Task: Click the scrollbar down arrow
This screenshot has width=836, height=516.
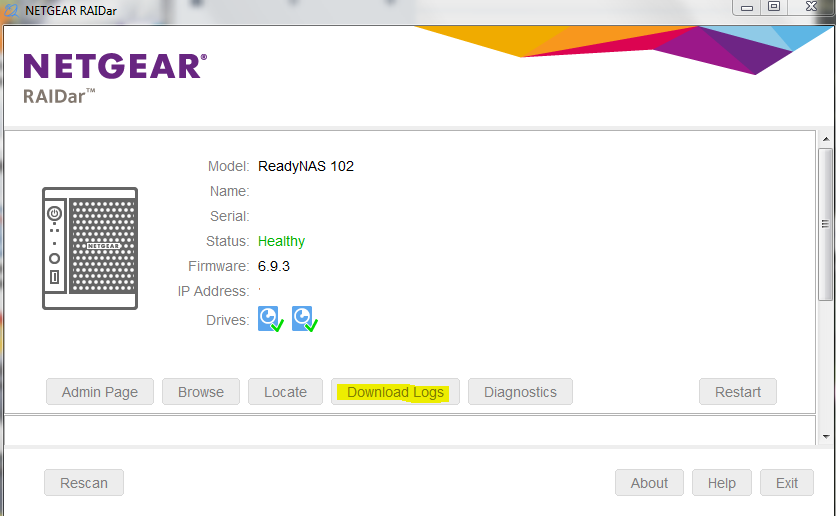Action: 826,437
